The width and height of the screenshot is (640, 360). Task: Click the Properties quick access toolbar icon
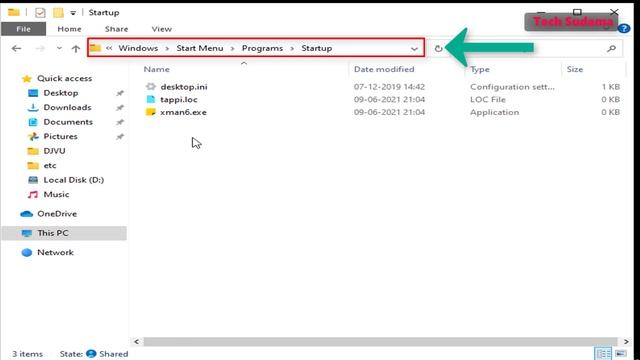[40, 13]
